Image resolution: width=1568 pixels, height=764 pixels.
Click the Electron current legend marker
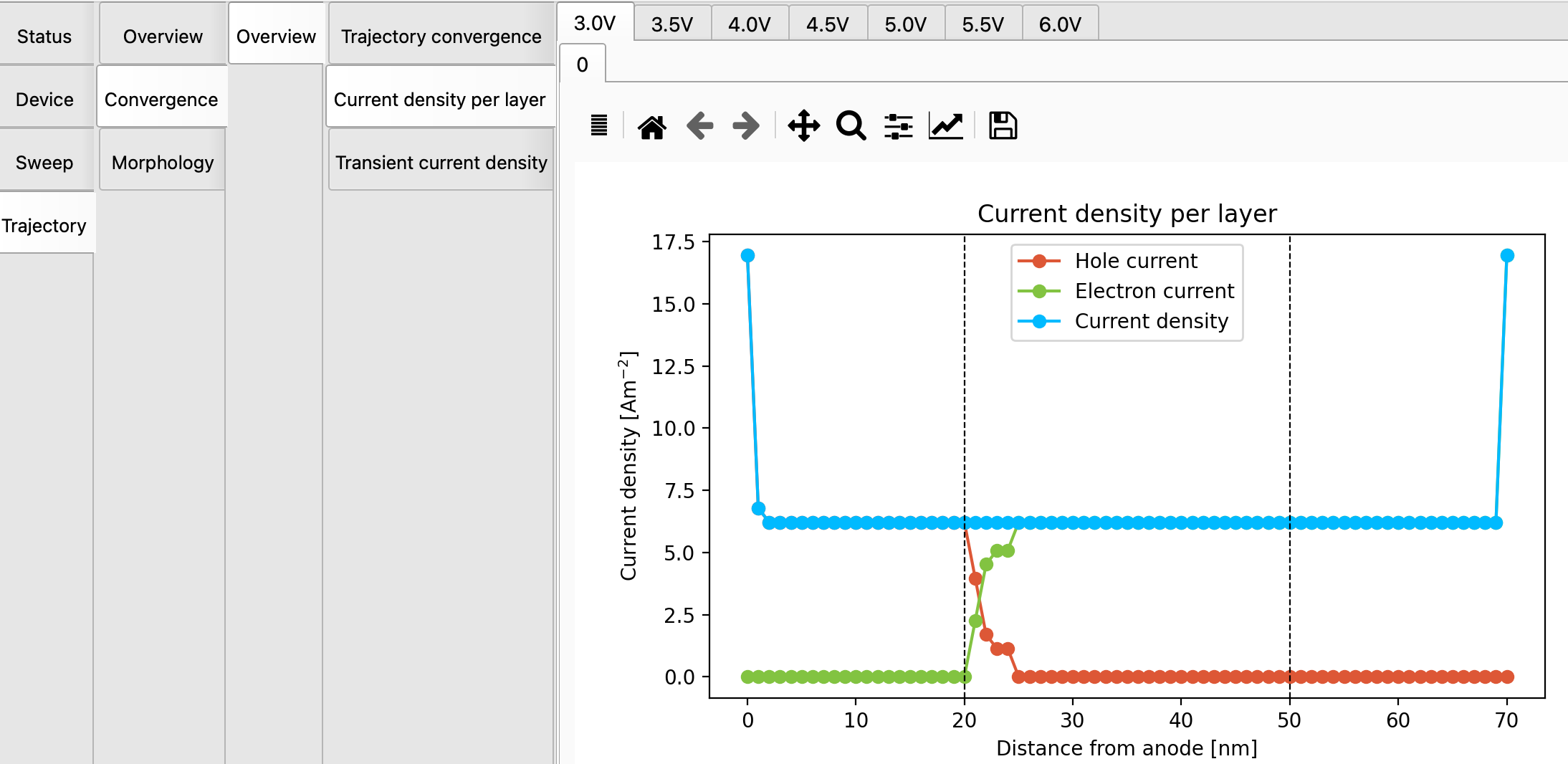click(x=1039, y=291)
